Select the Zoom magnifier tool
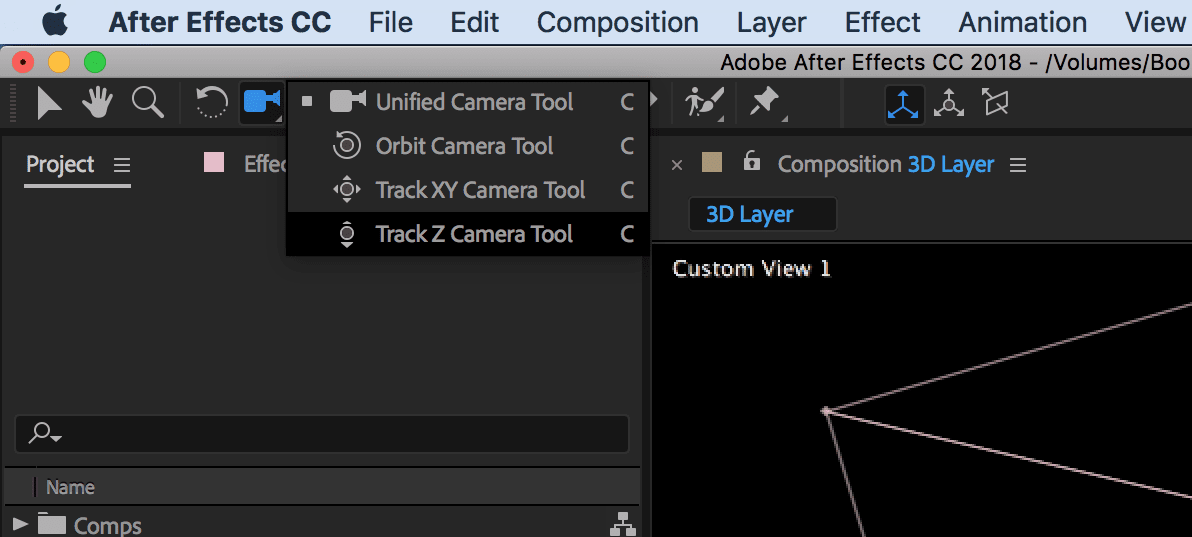Viewport: 1192px width, 537px height. coord(147,102)
